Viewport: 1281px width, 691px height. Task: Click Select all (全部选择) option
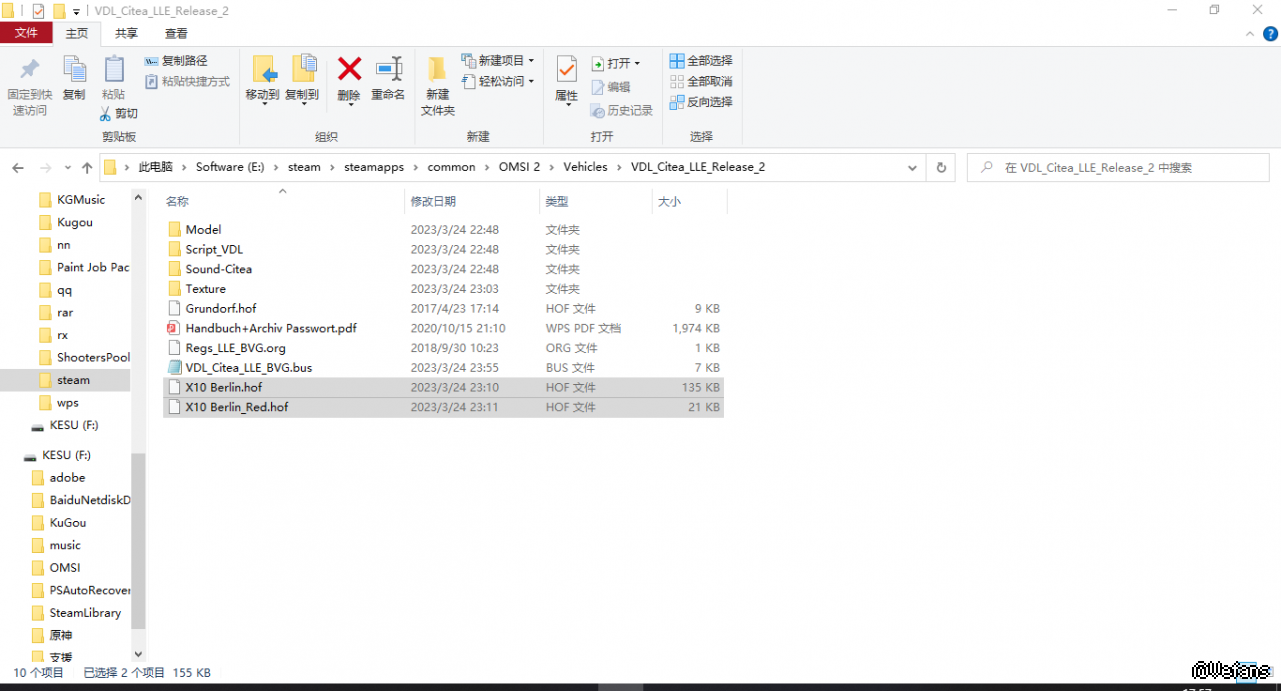click(700, 61)
